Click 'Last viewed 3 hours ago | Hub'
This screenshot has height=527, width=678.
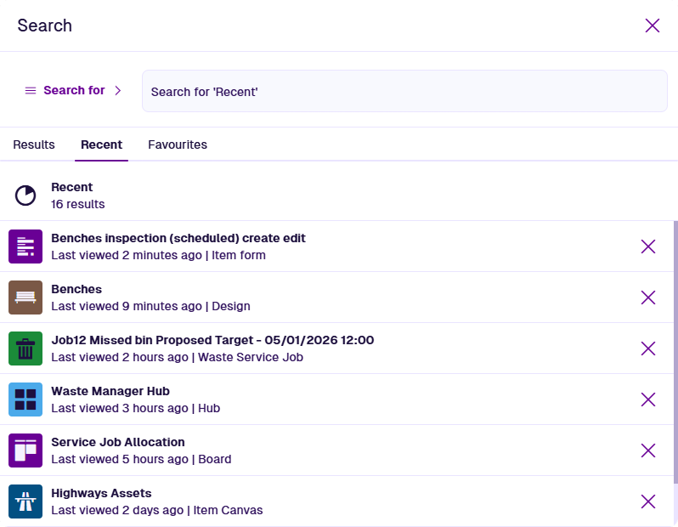coord(135,408)
